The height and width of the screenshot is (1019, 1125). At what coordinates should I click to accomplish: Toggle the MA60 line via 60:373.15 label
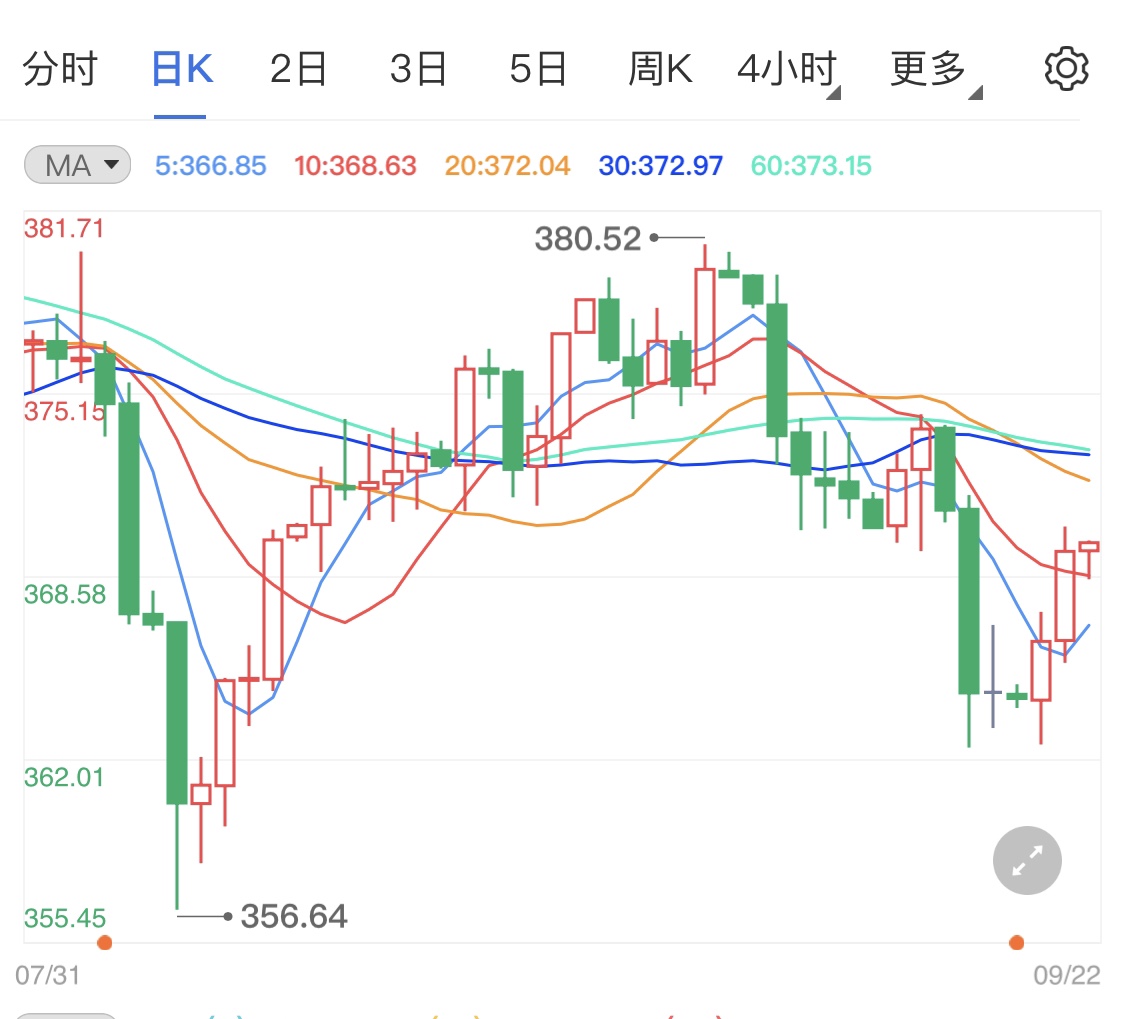[810, 165]
